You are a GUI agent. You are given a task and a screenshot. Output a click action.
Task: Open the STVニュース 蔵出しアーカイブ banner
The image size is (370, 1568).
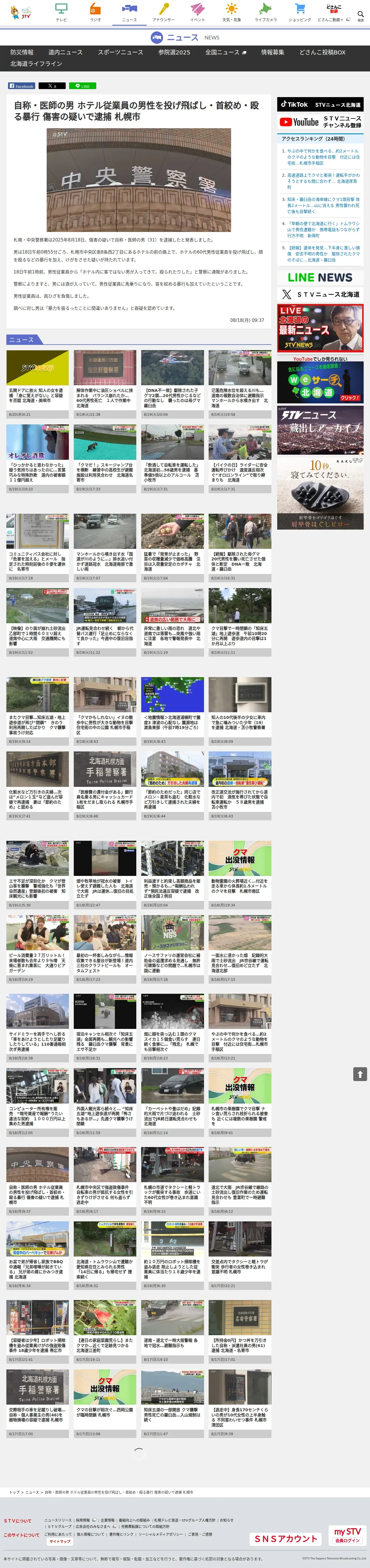click(x=320, y=430)
